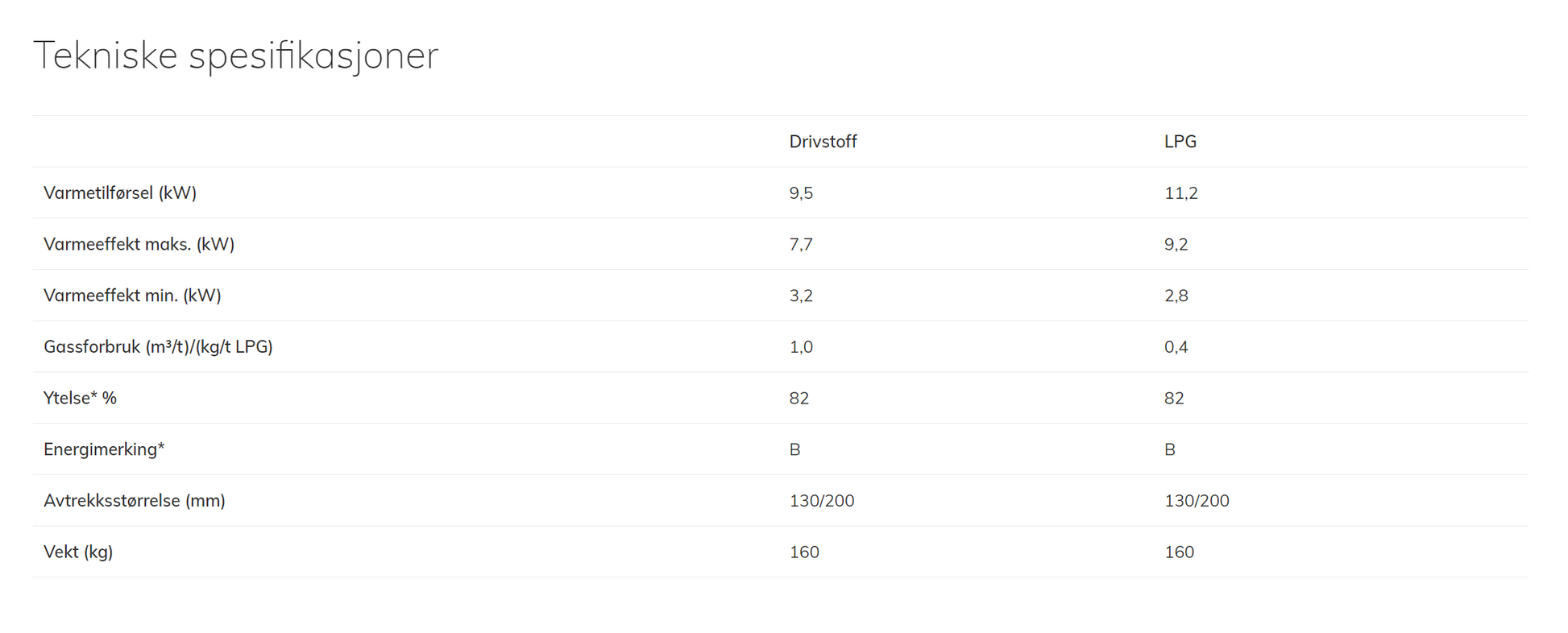Screen dimensions: 1568x633
Task: Click the 2,8 value under LPG
Action: tap(1176, 296)
